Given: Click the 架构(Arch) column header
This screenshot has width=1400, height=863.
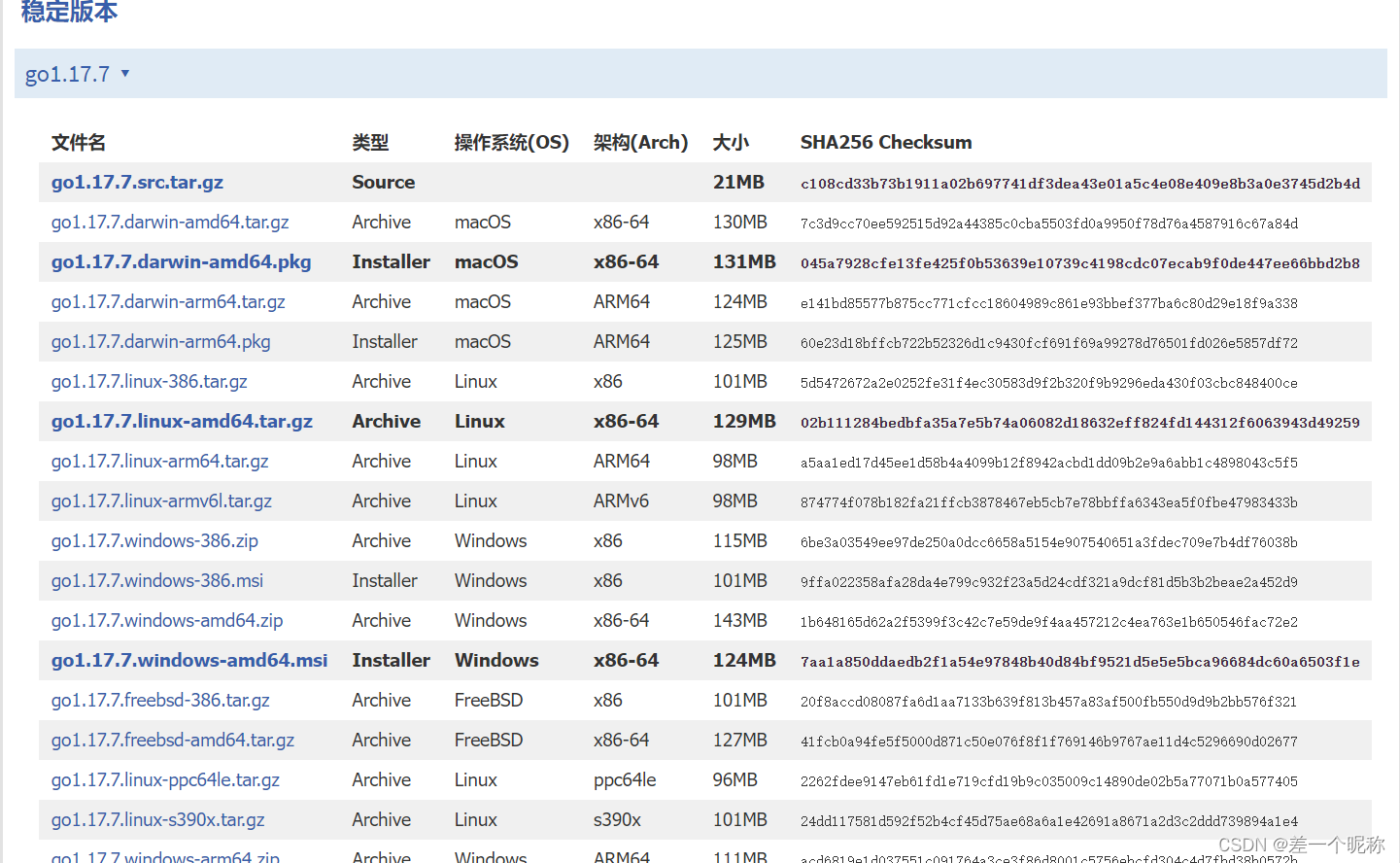Looking at the screenshot, I should (x=641, y=143).
